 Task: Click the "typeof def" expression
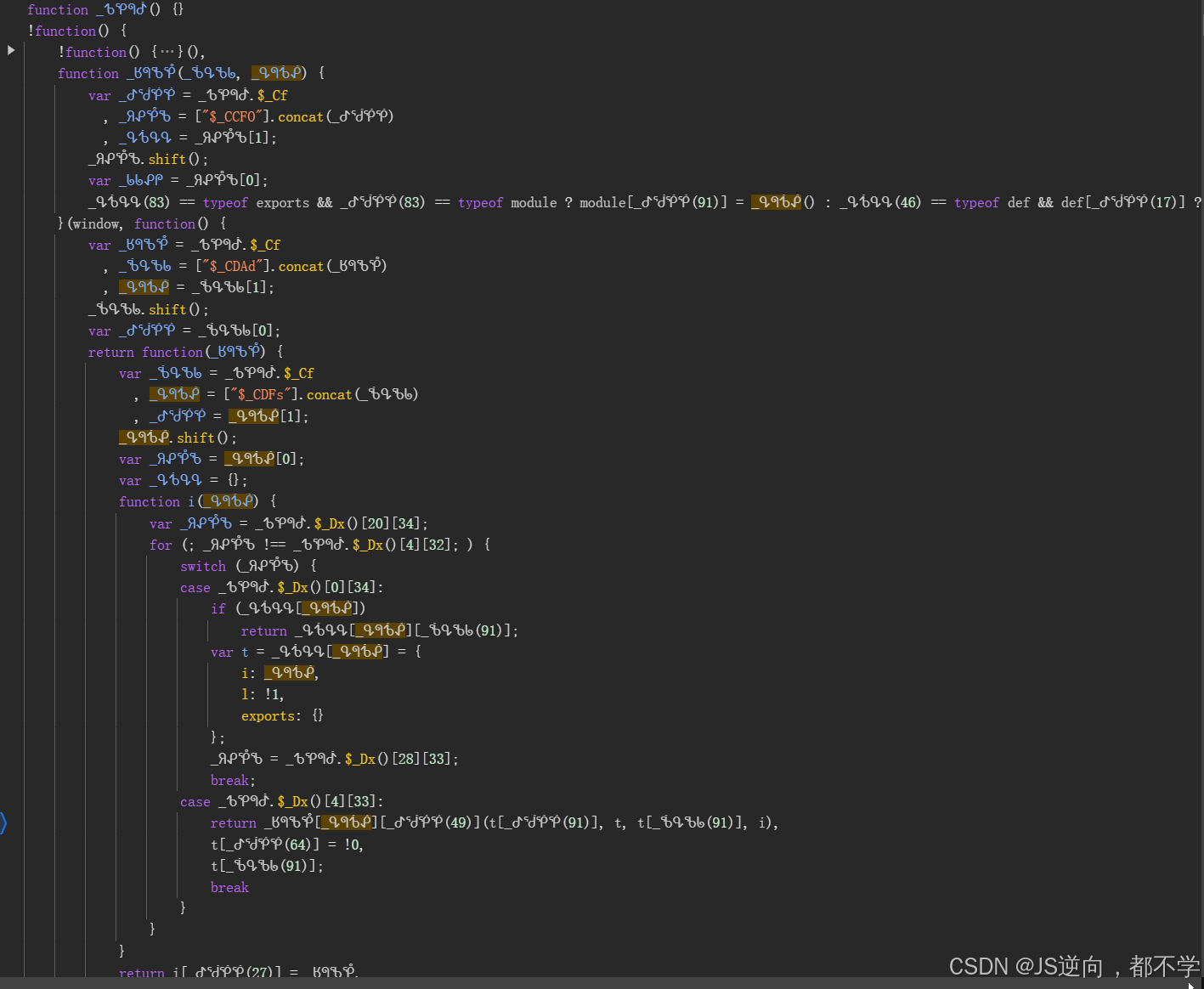click(992, 202)
